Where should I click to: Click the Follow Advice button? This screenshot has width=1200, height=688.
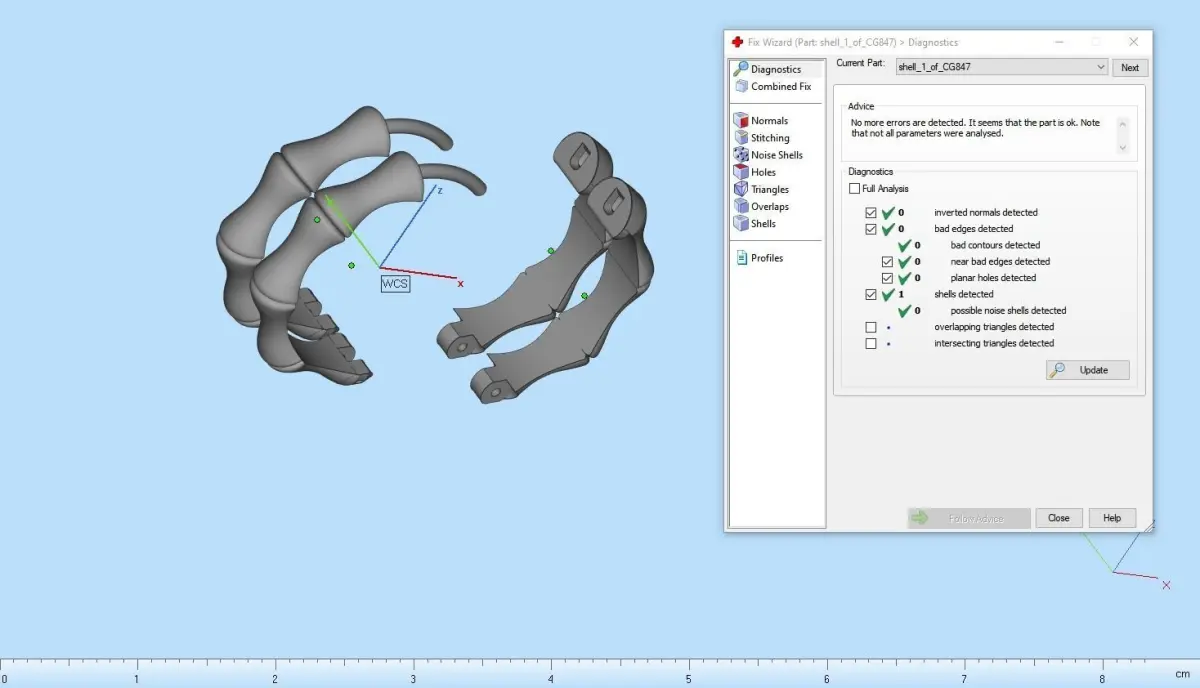coord(969,518)
